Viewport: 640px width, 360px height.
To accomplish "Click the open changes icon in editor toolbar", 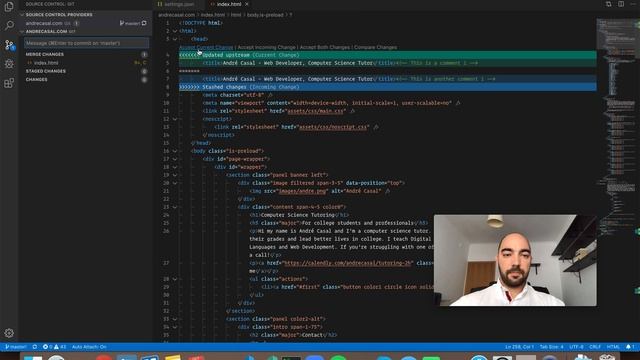I will pos(609,4).
